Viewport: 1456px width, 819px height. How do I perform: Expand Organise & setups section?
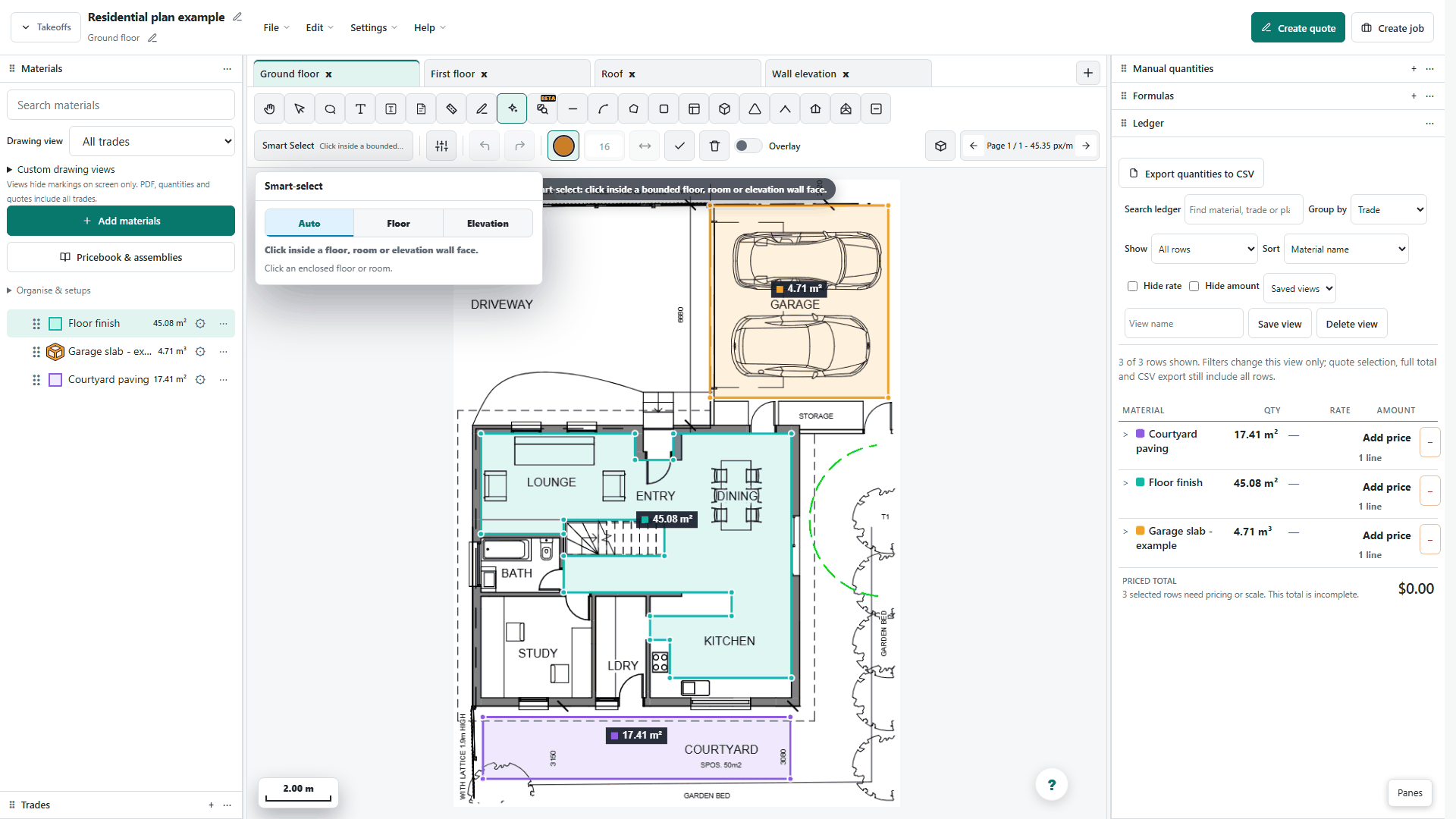pos(49,290)
